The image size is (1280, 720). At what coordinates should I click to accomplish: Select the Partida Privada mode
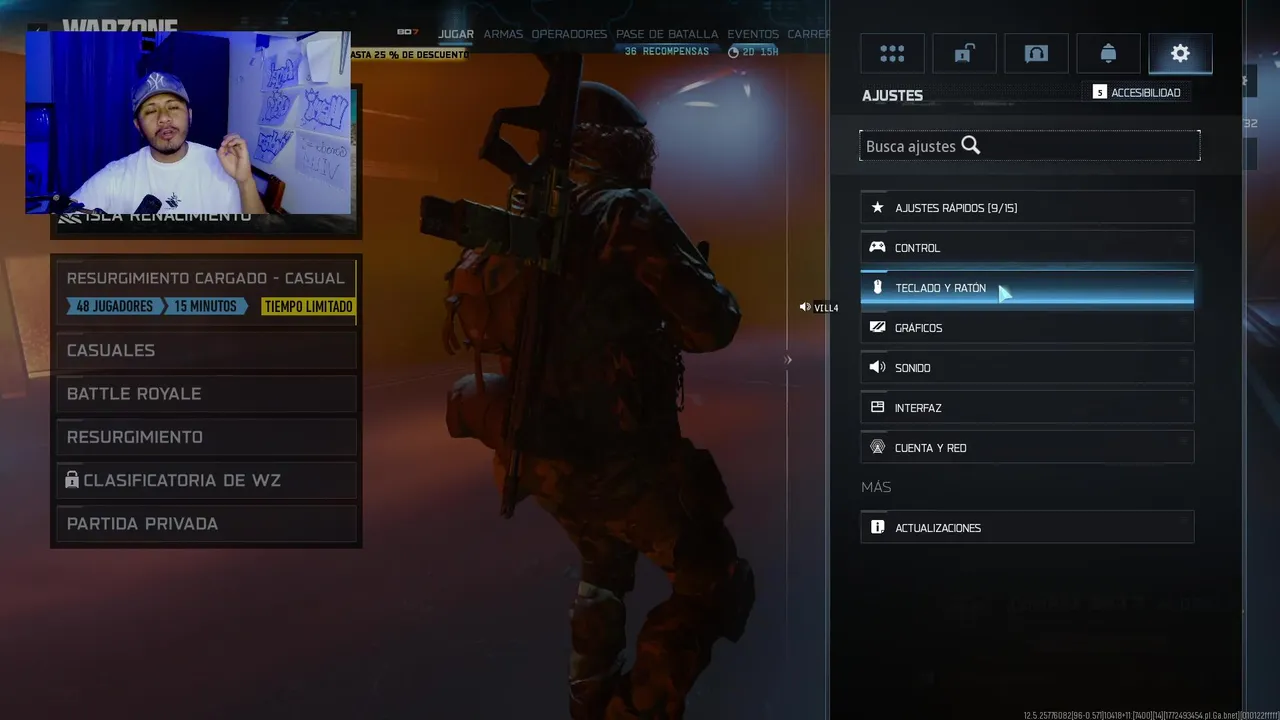click(206, 523)
